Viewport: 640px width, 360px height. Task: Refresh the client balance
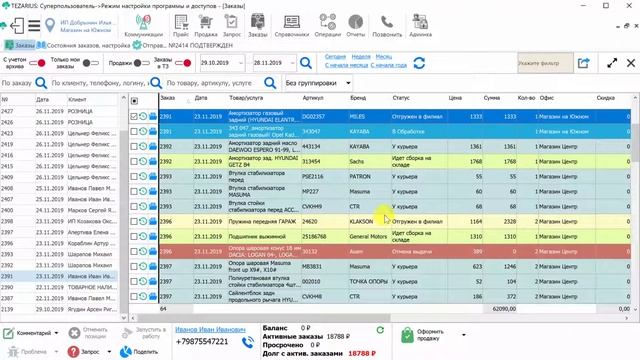[380, 330]
